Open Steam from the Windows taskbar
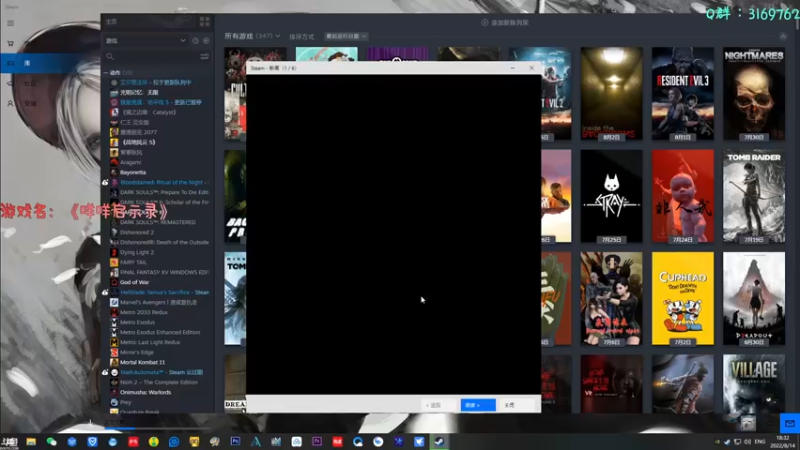Screen dimensions: 800x450 (439, 442)
